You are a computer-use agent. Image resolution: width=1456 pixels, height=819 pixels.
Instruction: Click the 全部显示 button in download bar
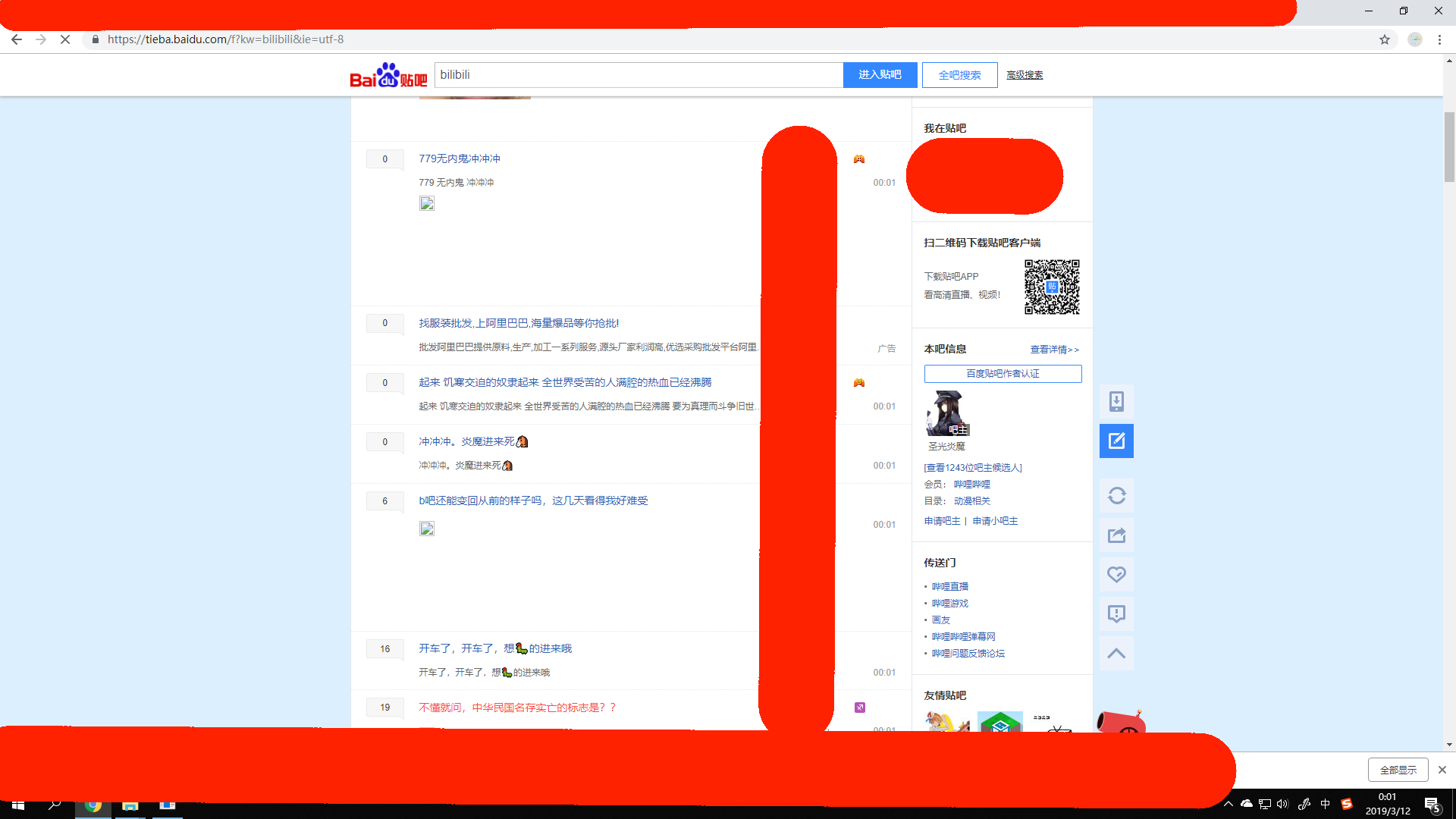[x=1398, y=770]
